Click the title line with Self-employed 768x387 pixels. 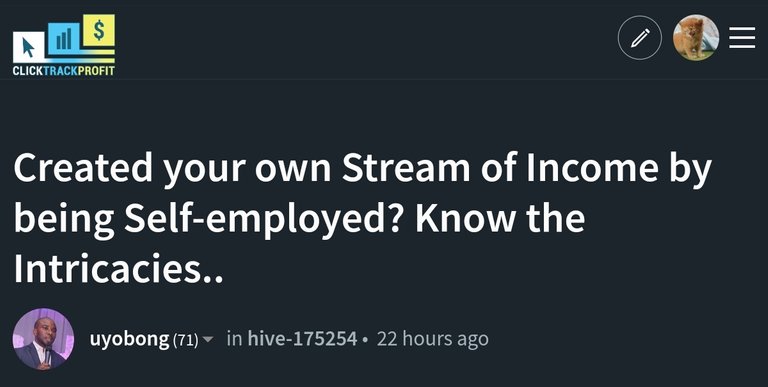[x=299, y=219]
